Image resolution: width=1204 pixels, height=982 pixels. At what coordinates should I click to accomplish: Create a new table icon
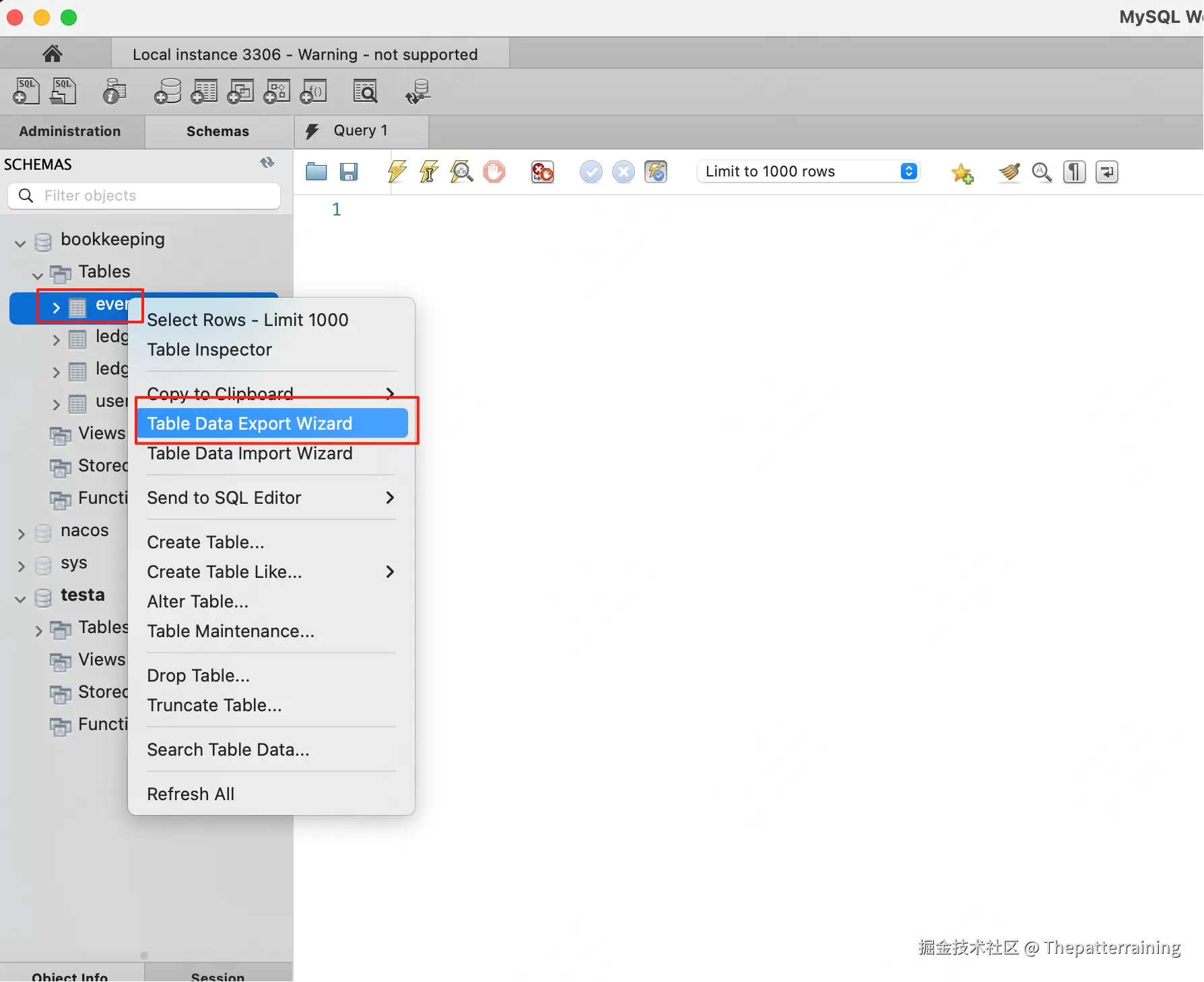pyautogui.click(x=204, y=91)
